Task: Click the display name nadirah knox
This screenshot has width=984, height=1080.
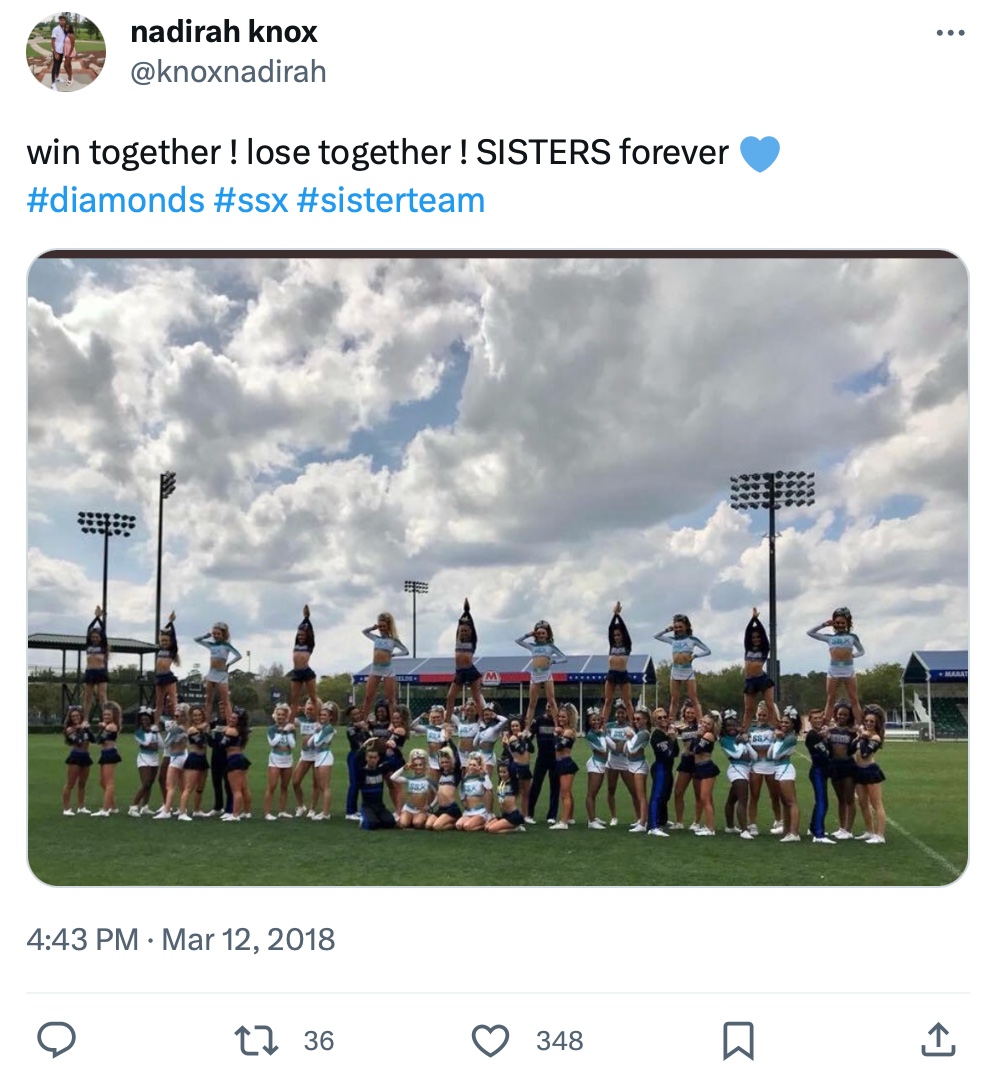Action: pos(224,32)
